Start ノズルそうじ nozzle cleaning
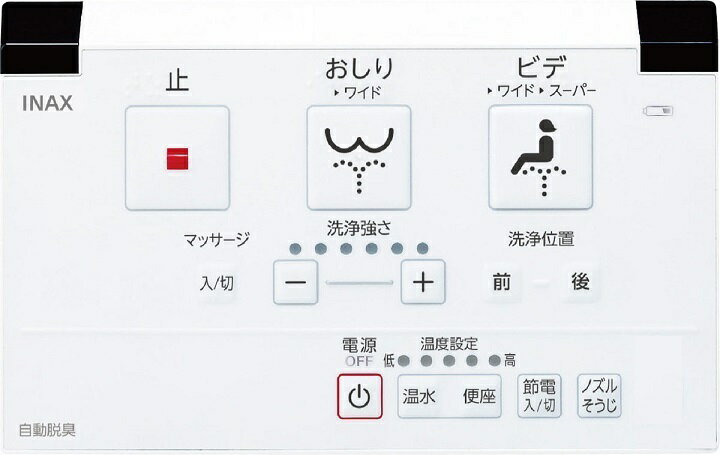720x455 pixels. tap(599, 395)
